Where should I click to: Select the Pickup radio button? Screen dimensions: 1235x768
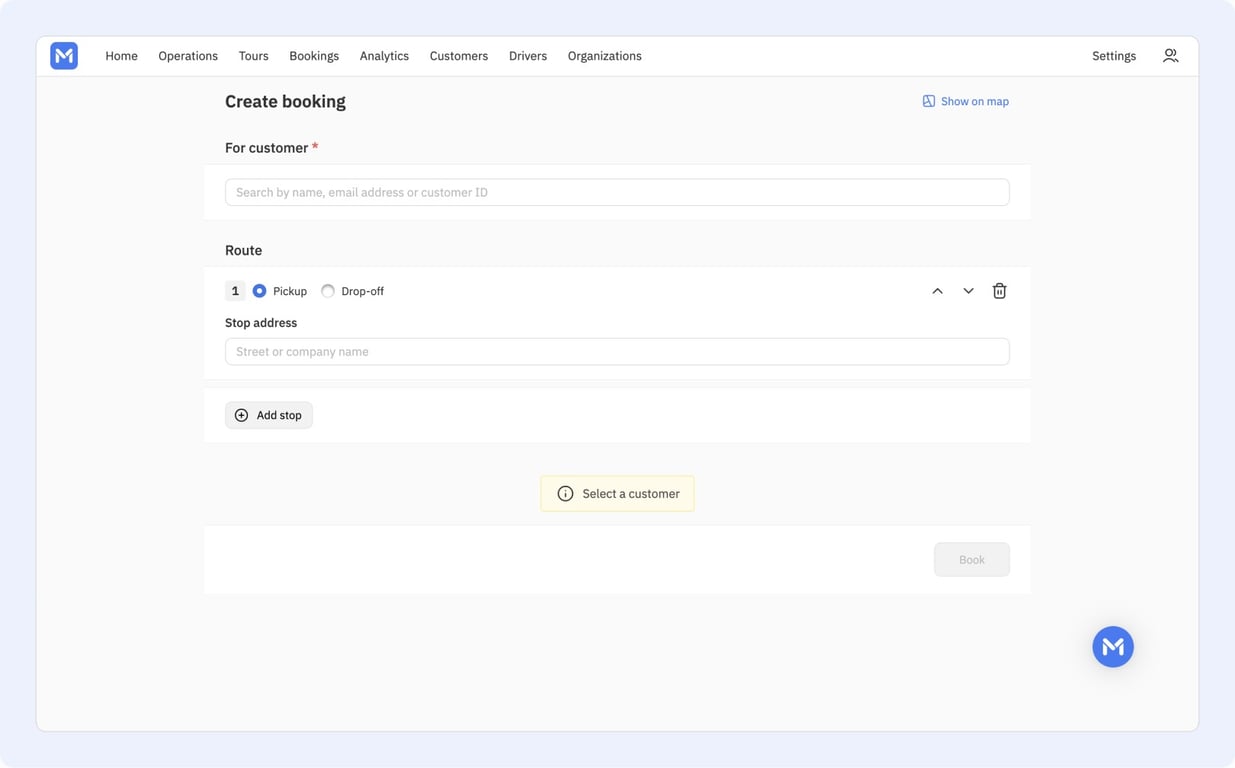coord(259,291)
